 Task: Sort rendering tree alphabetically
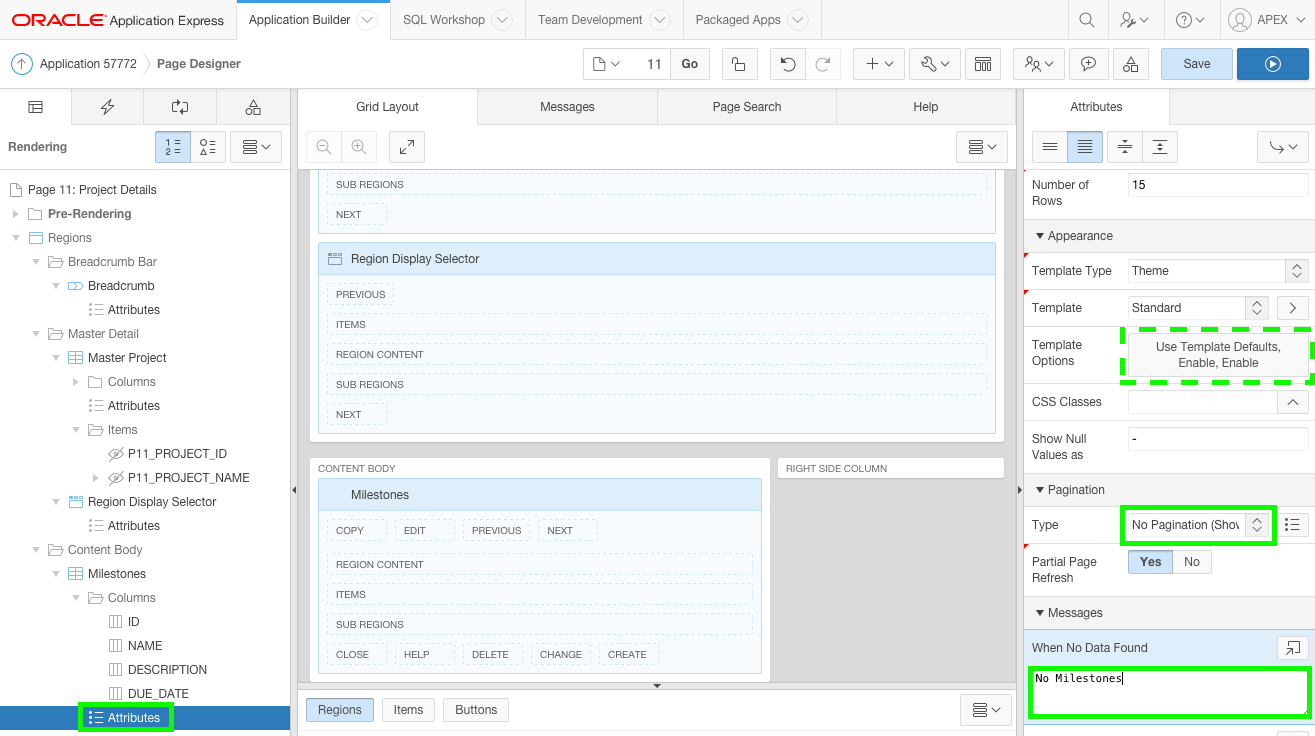[x=207, y=146]
